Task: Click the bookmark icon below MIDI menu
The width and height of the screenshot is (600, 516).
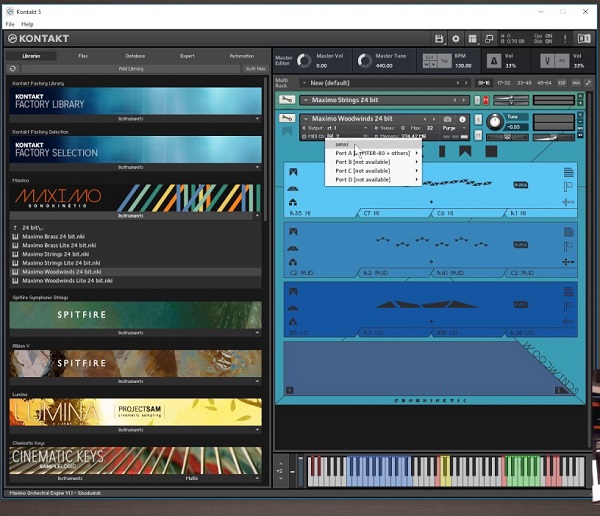Action: (465, 152)
